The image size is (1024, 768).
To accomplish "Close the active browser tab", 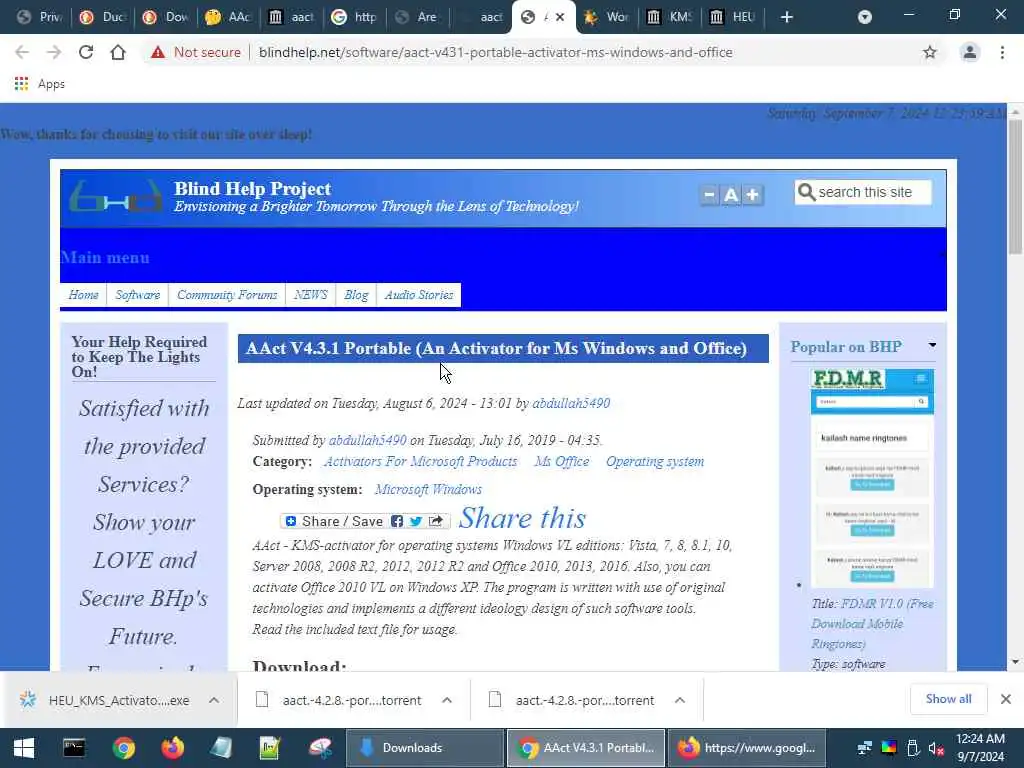I will [560, 17].
